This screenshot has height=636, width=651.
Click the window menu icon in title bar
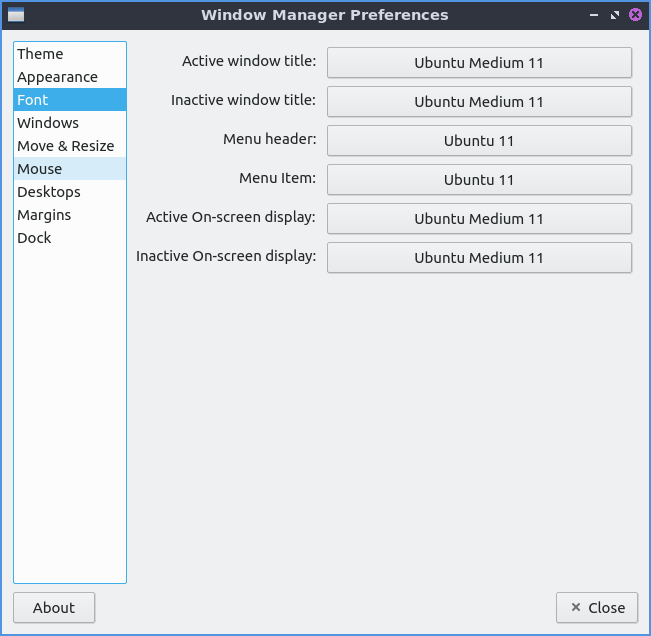click(15, 15)
